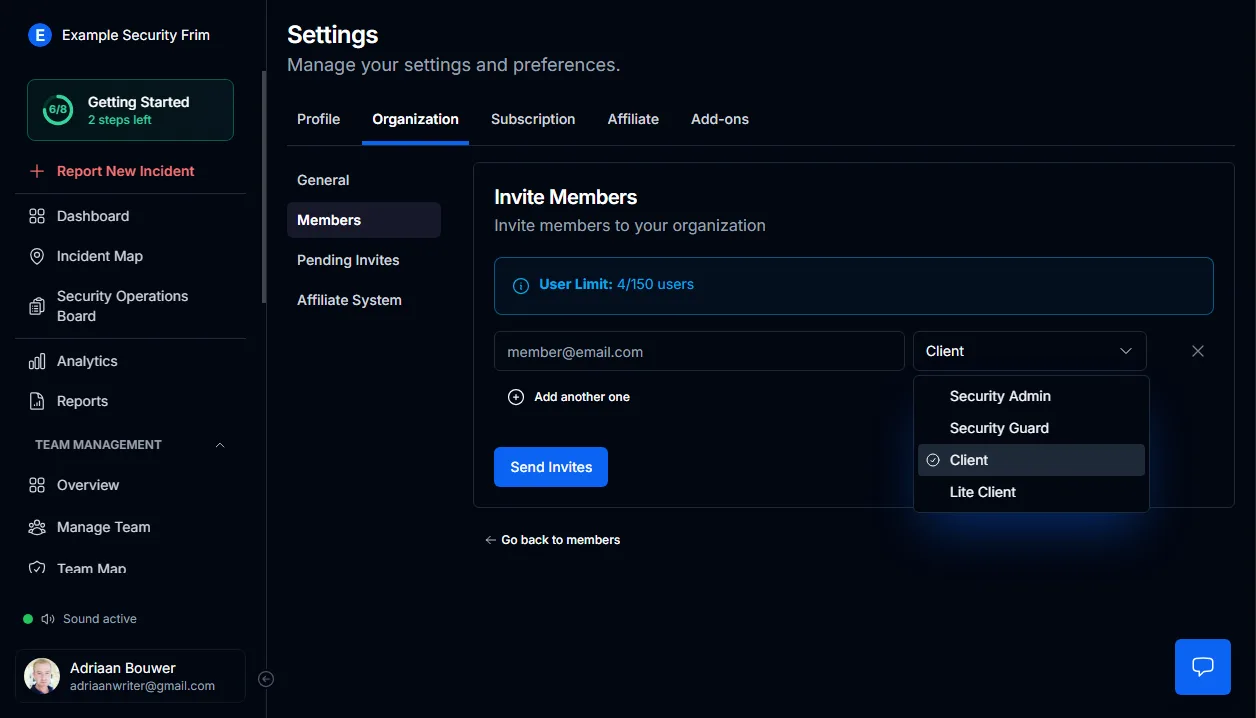Click the Reports document icon
Viewport: 1256px width, 718px height.
coord(37,401)
